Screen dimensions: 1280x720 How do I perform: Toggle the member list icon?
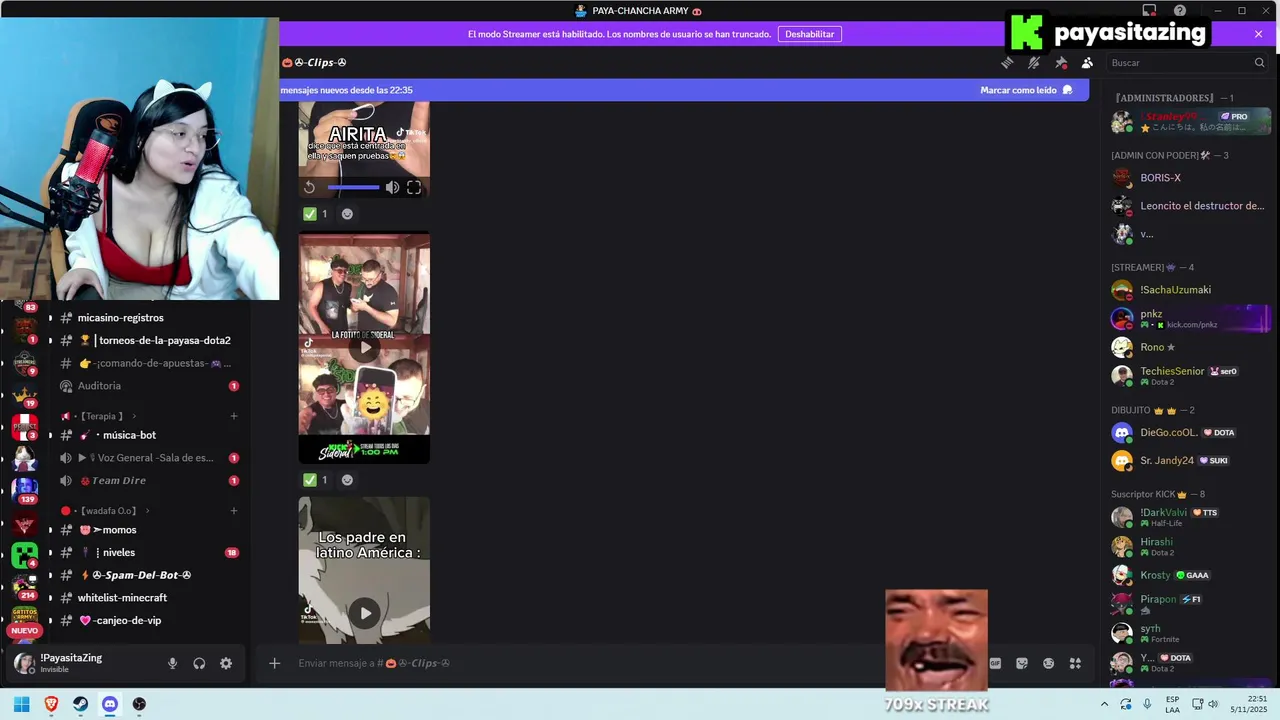(x=1087, y=62)
